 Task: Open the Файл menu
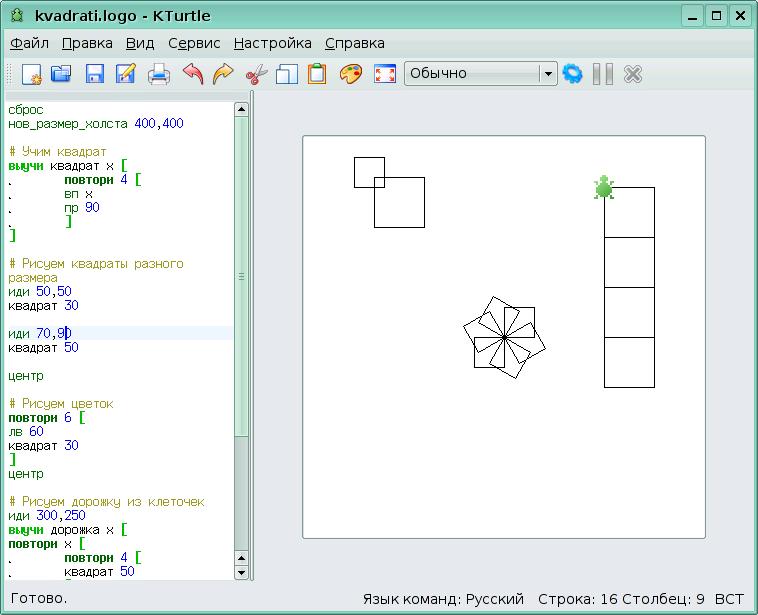coord(30,43)
